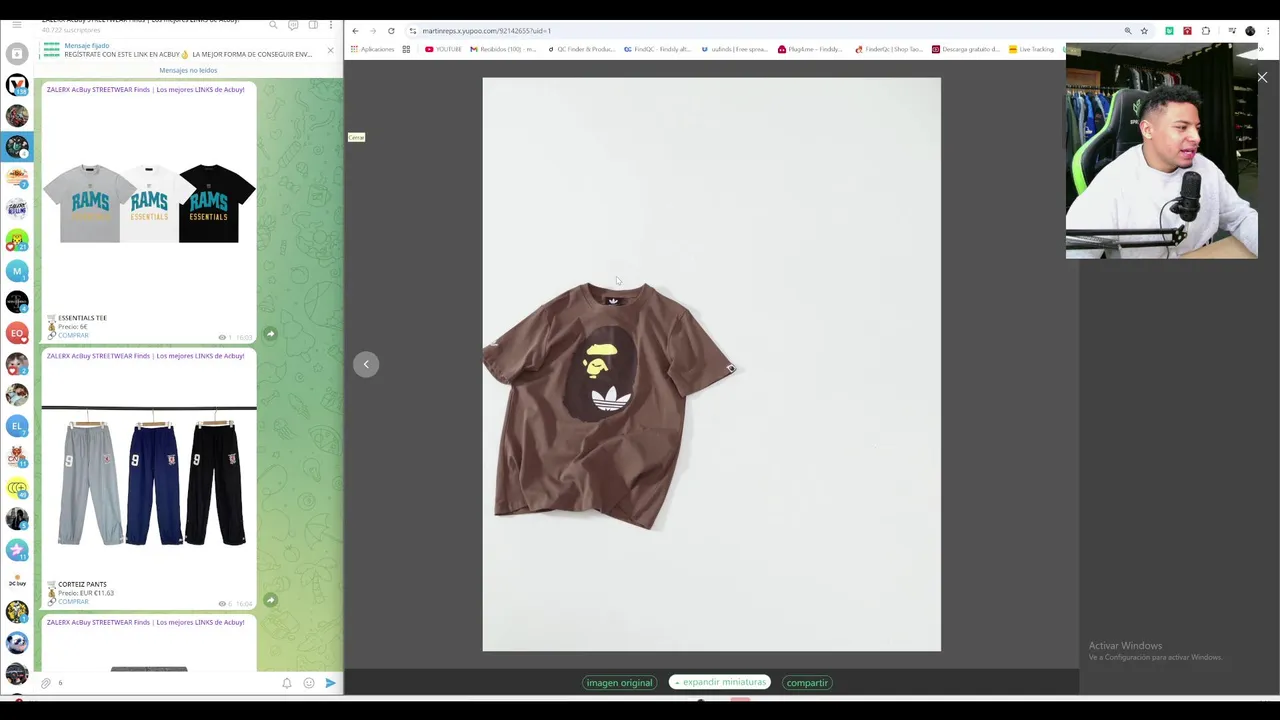The width and height of the screenshot is (1280, 720).
Task: Forward the CORTEIZ PANTS post
Action: tap(270, 600)
